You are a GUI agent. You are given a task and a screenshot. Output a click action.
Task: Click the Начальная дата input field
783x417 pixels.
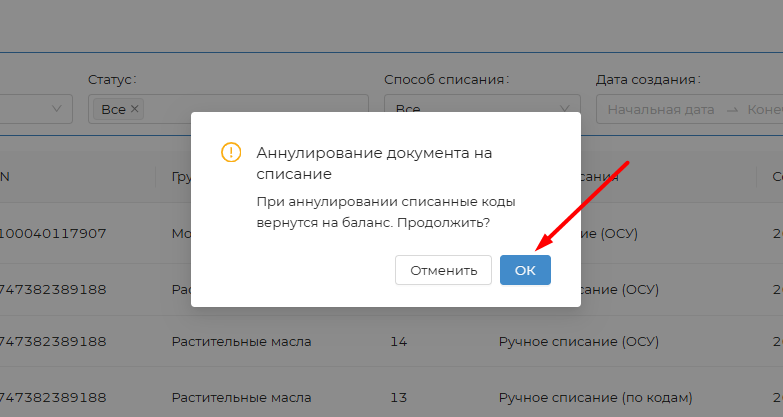tap(660, 109)
